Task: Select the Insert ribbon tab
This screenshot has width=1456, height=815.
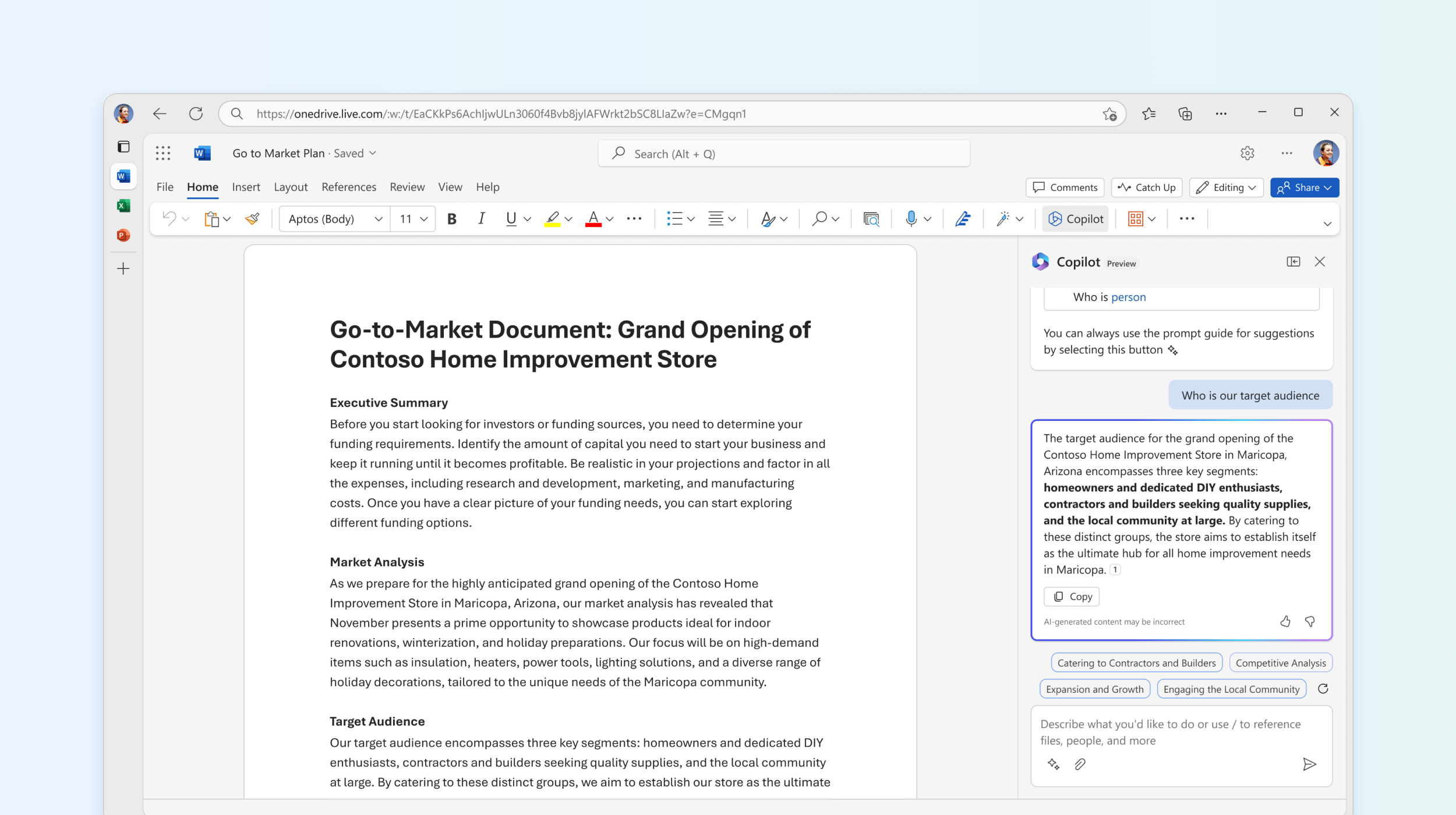Action: pyautogui.click(x=244, y=187)
